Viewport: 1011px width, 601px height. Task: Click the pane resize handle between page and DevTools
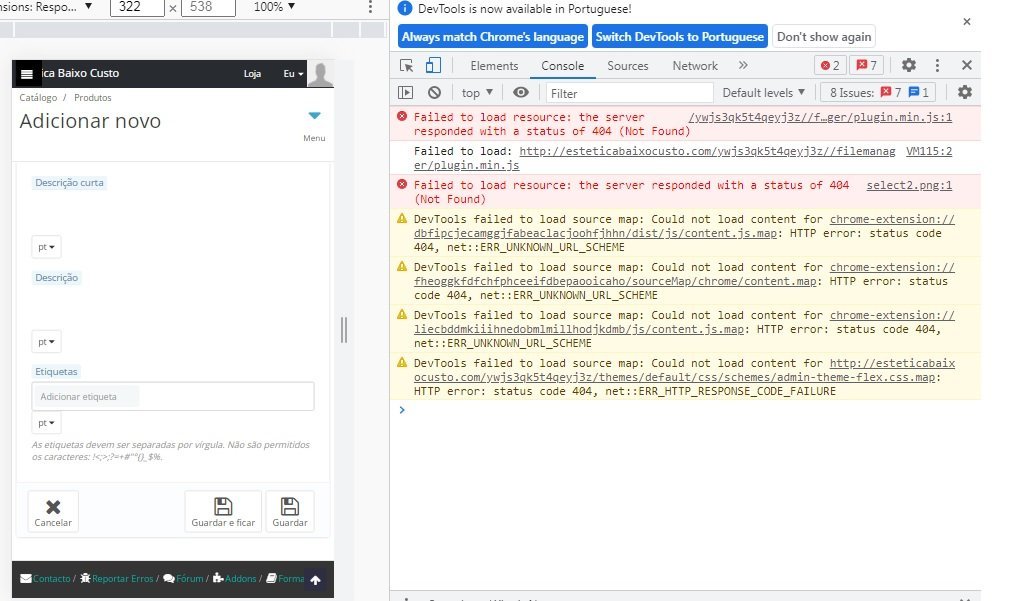[344, 330]
